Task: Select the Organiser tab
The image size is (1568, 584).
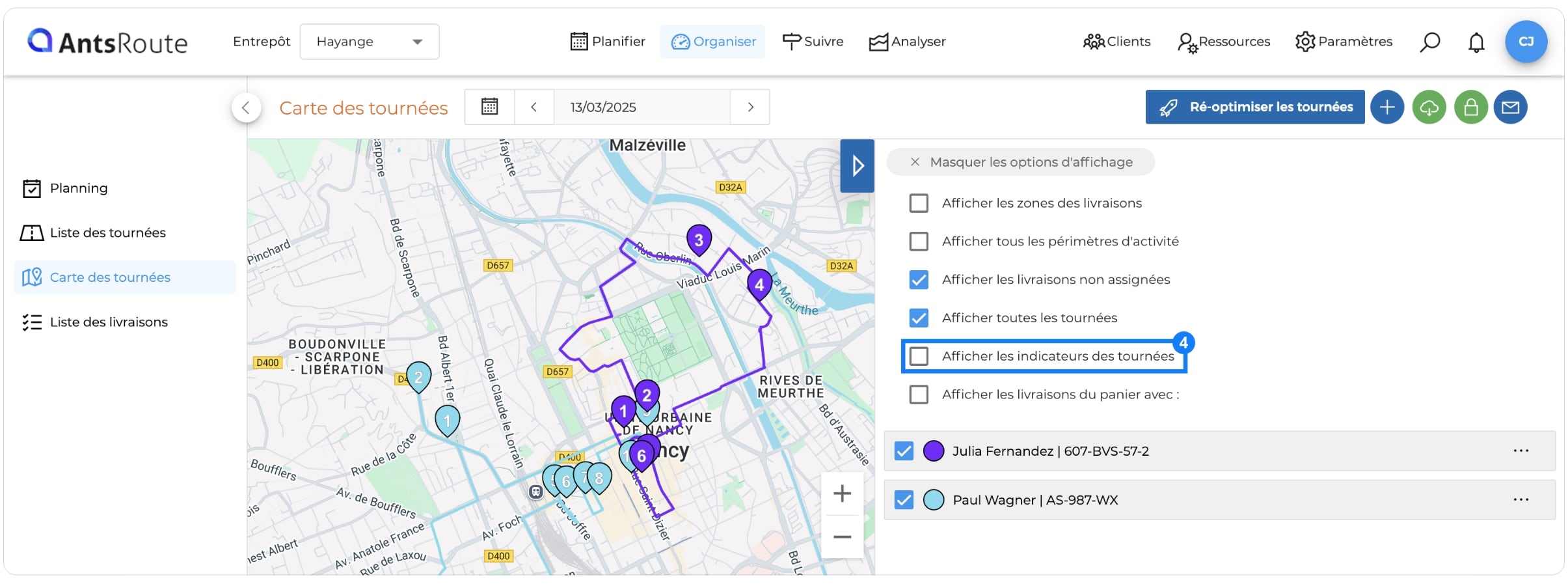Action: [713, 42]
